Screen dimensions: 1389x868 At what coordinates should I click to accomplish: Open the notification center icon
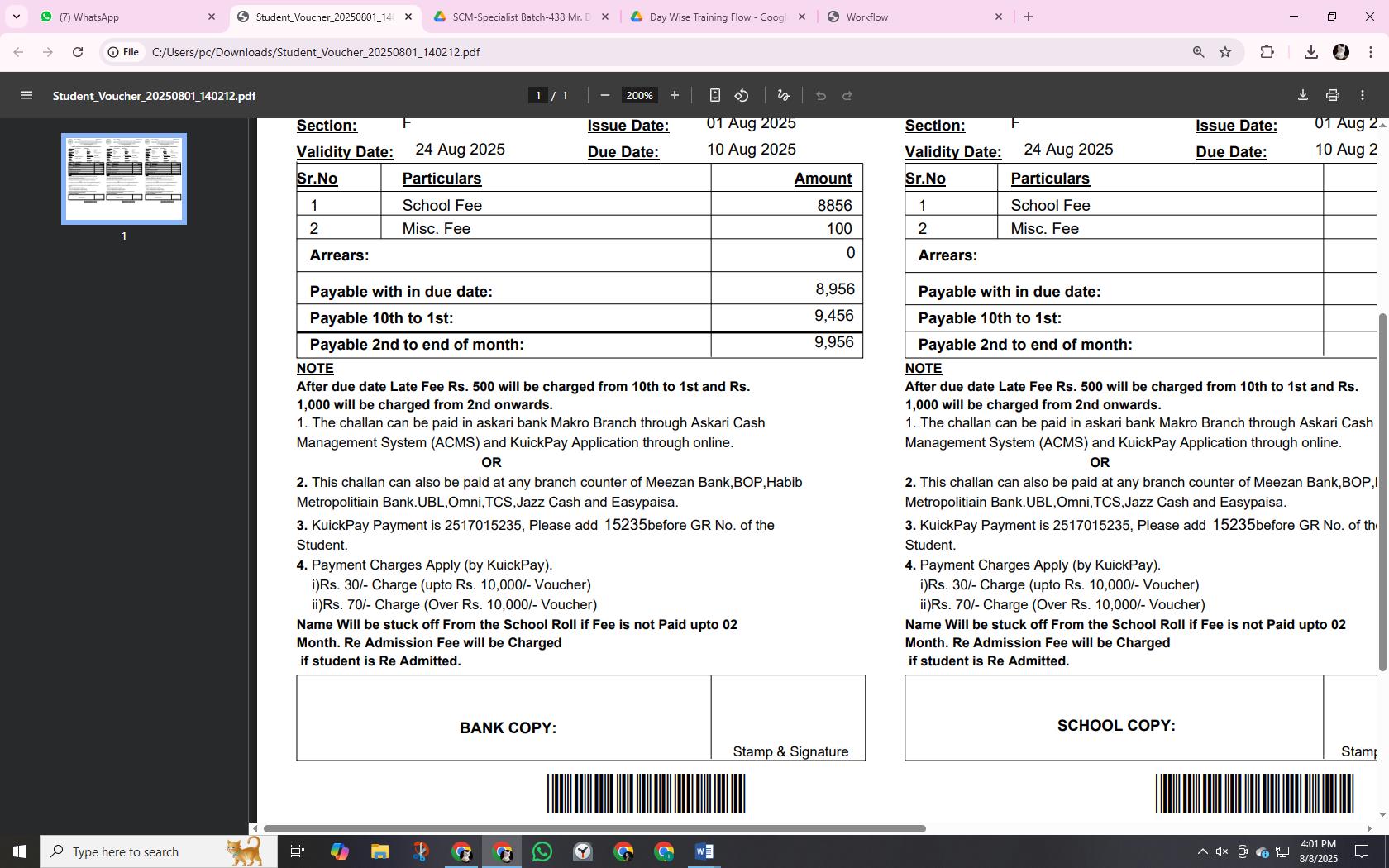[1361, 851]
